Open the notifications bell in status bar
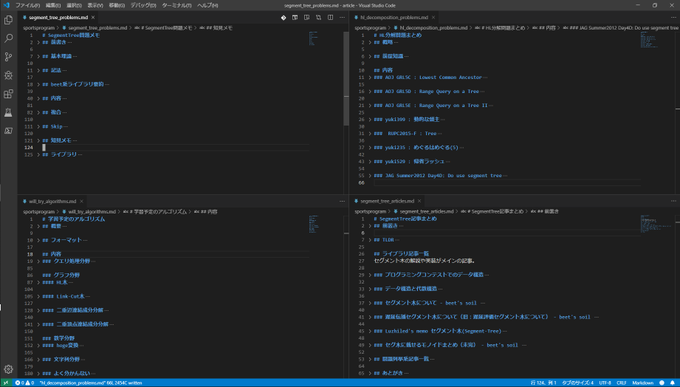The width and height of the screenshot is (680, 387). pos(673,383)
